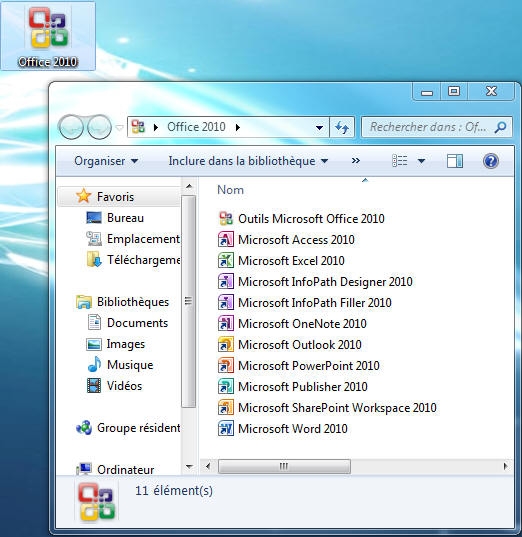Open the Outils Microsoft Office 2010 folder icon
Viewport: 522px width, 537px height.
(x=226, y=218)
